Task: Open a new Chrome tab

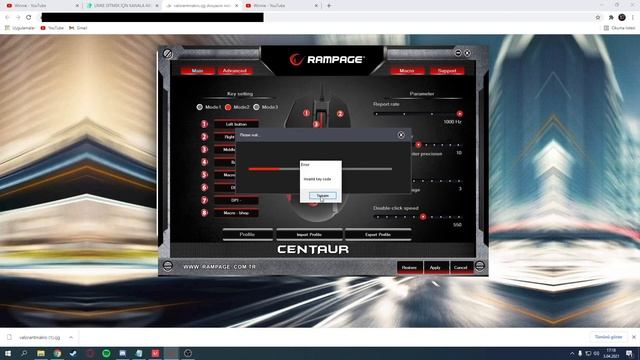Action: (x=329, y=6)
